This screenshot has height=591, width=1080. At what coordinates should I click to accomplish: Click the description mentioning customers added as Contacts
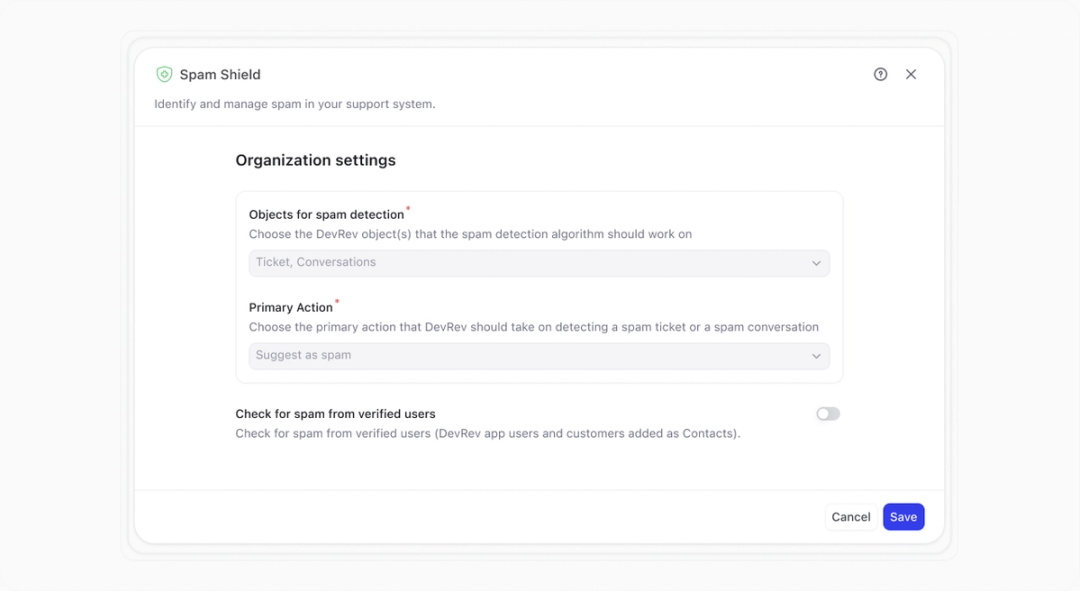click(x=487, y=434)
